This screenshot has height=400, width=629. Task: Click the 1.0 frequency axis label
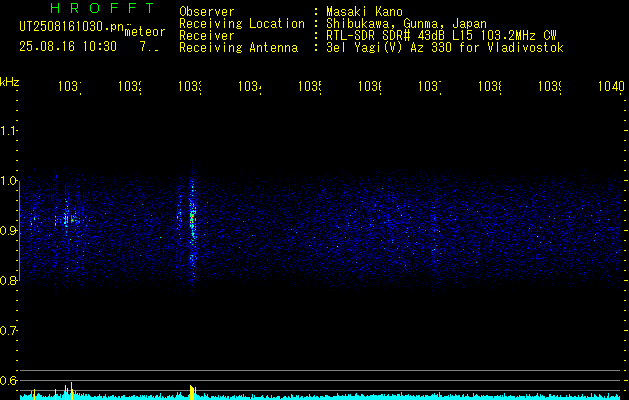[8, 181]
